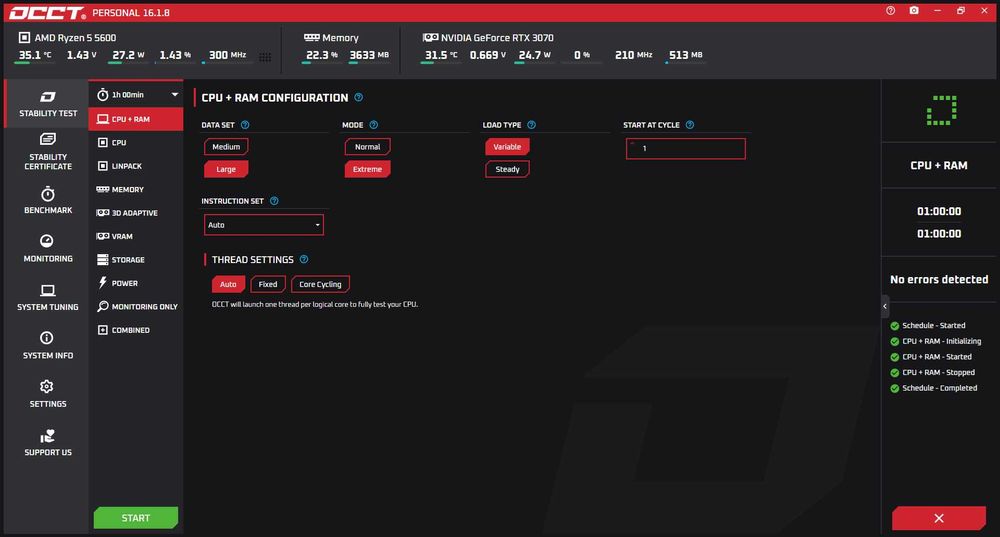The image size is (1000, 537).
Task: Click the AMD Ryzen 5 5600 chip icon
Action: click(24, 38)
